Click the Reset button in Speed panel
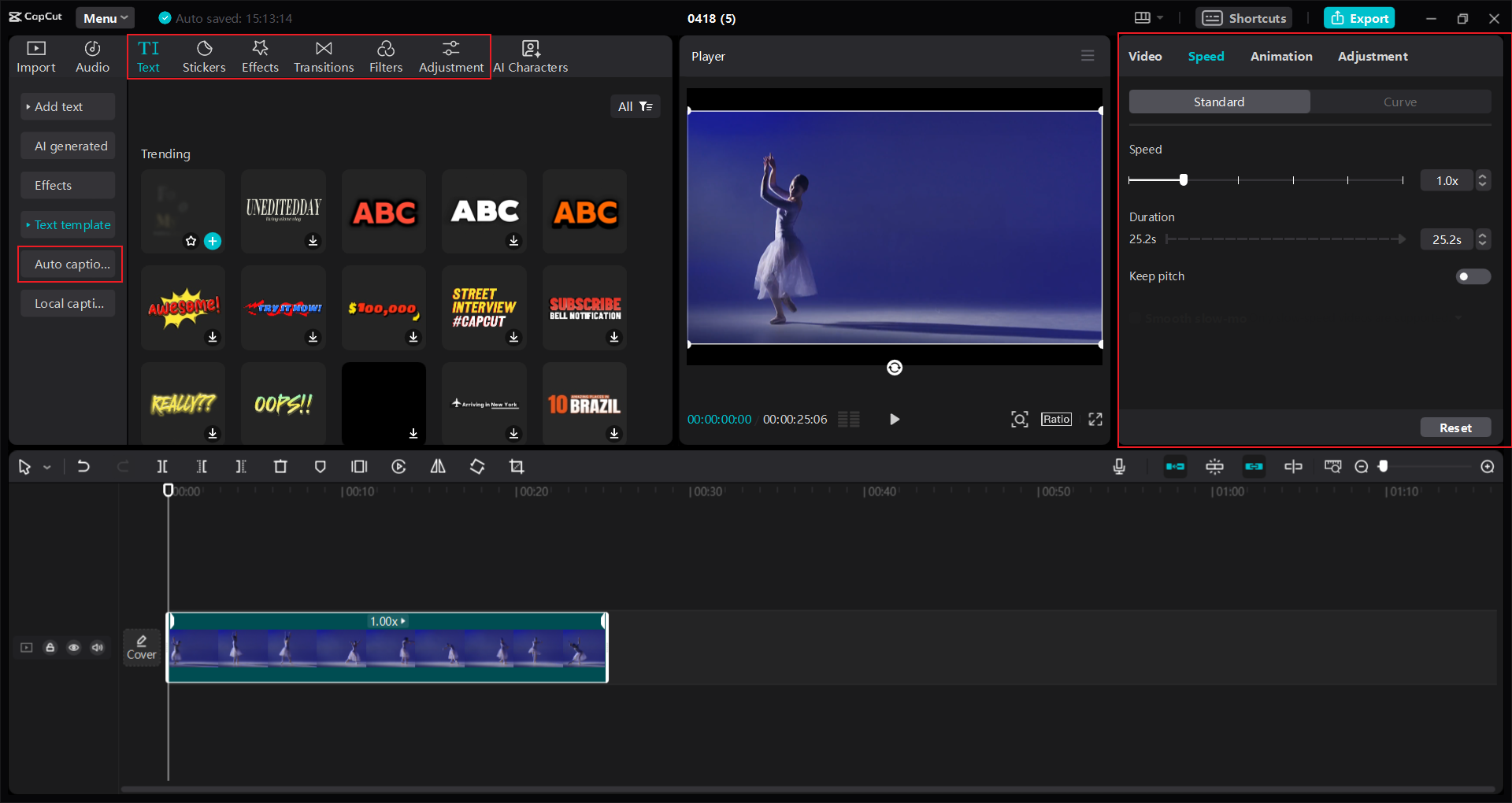The image size is (1512, 803). 1455,427
